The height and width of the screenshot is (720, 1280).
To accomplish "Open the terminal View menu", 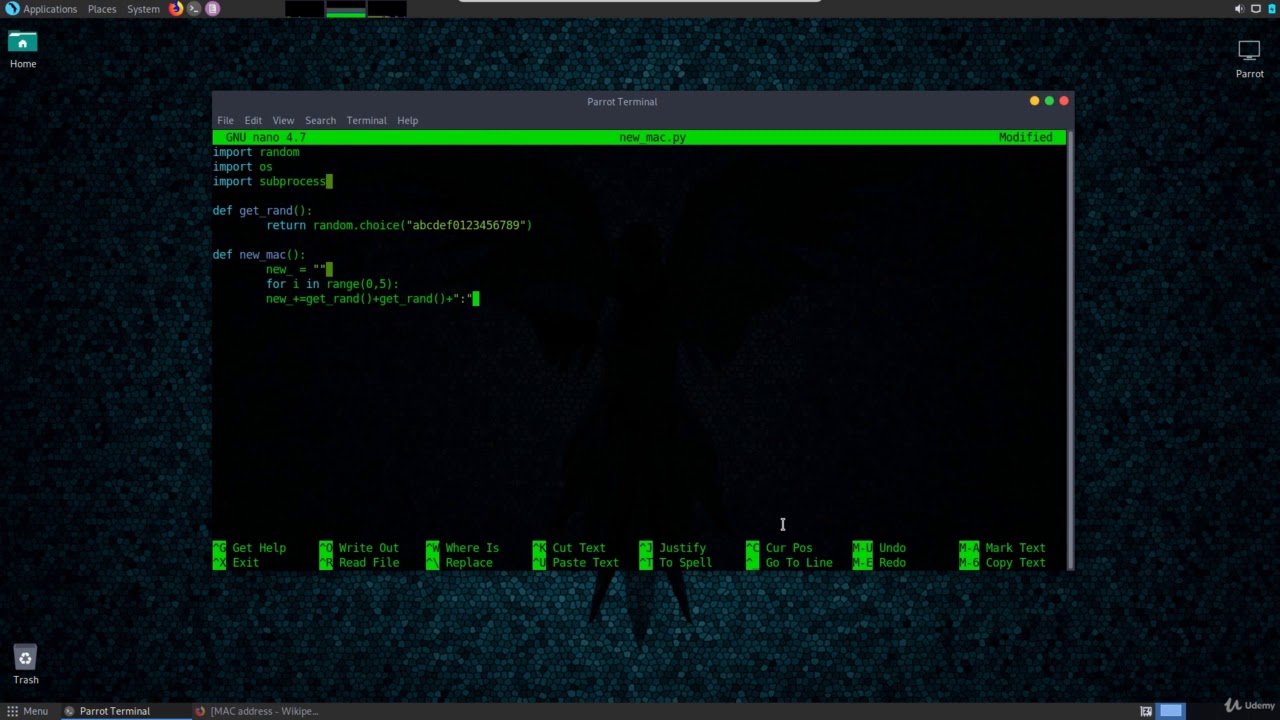I will [283, 120].
